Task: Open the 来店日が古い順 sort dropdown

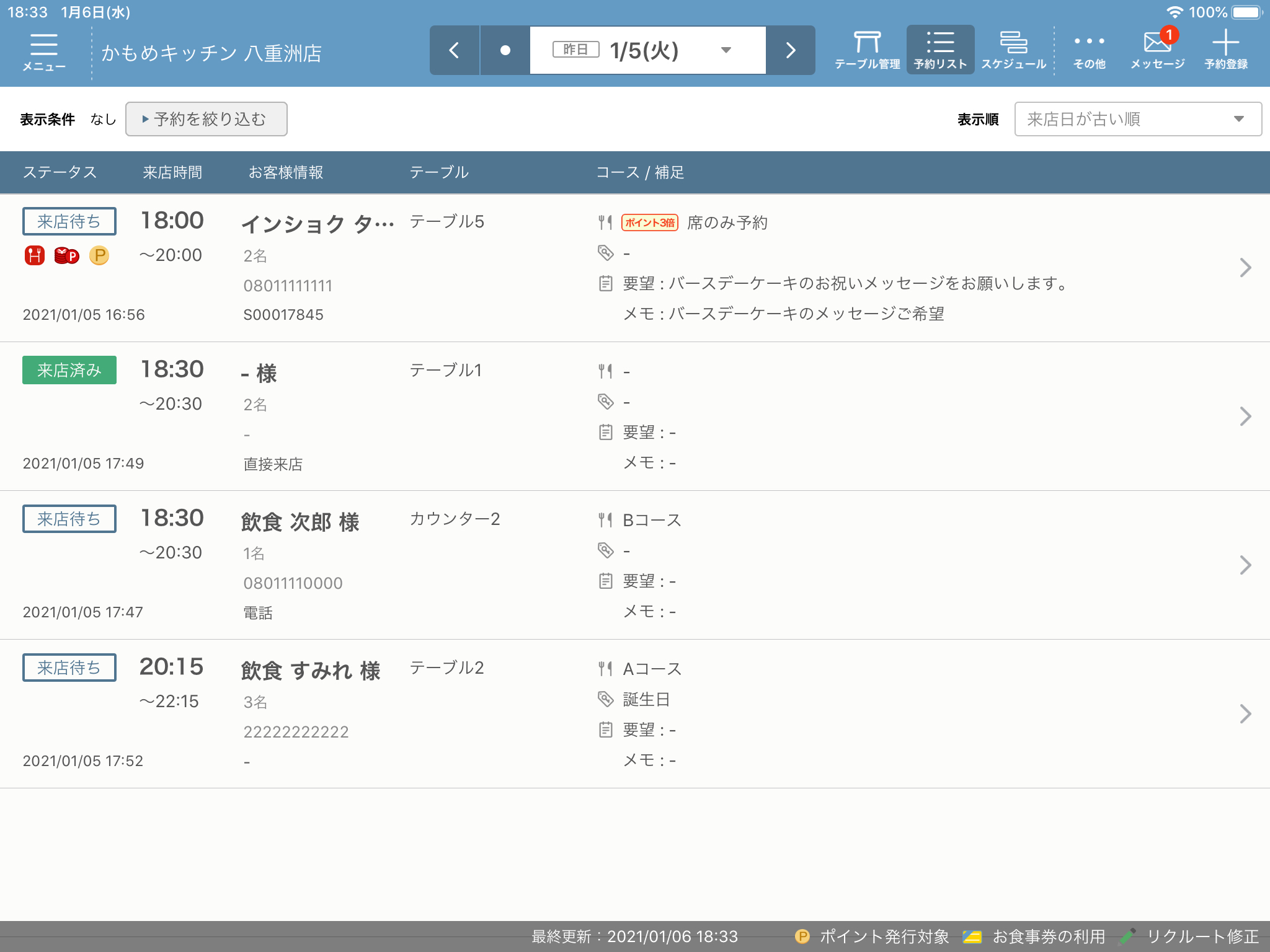Action: coord(1138,119)
